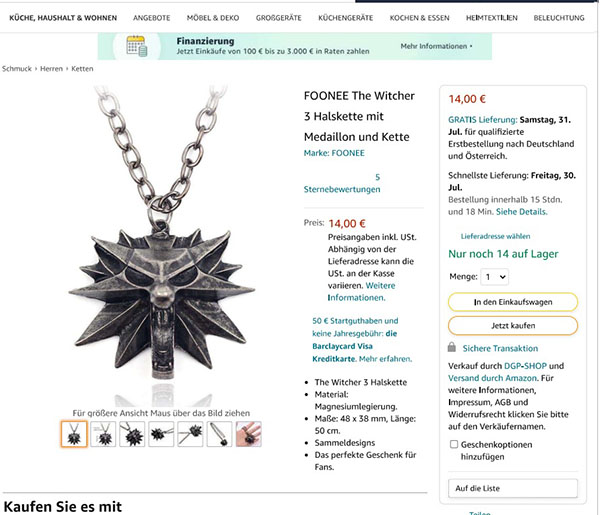Open the Menge quantity dropdown

[x=495, y=277]
